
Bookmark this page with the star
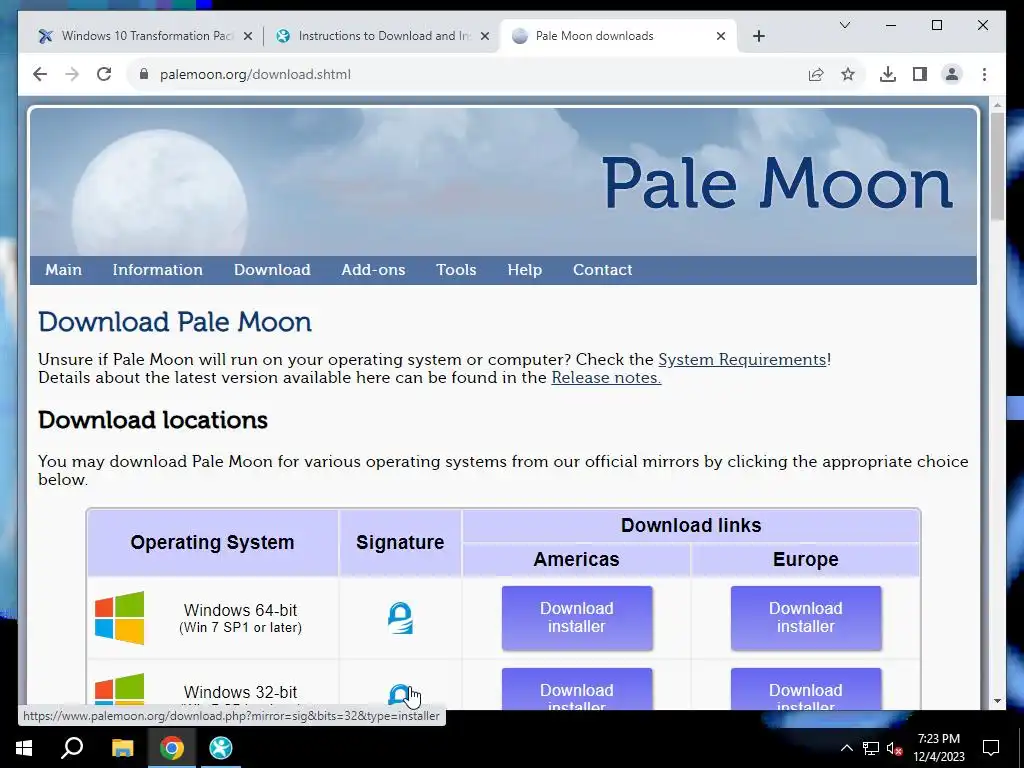[848, 74]
